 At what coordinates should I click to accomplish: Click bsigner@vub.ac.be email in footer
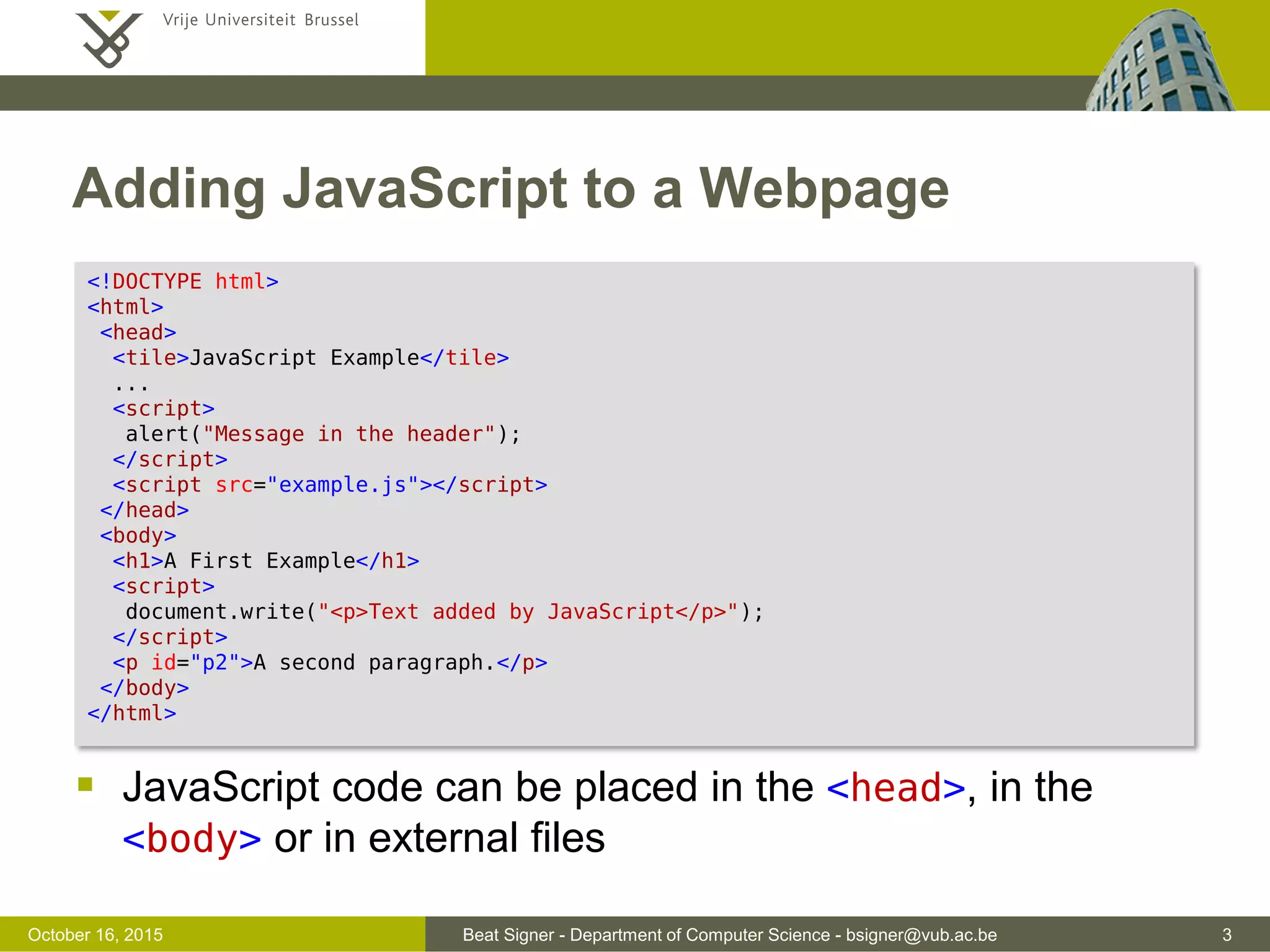(921, 935)
